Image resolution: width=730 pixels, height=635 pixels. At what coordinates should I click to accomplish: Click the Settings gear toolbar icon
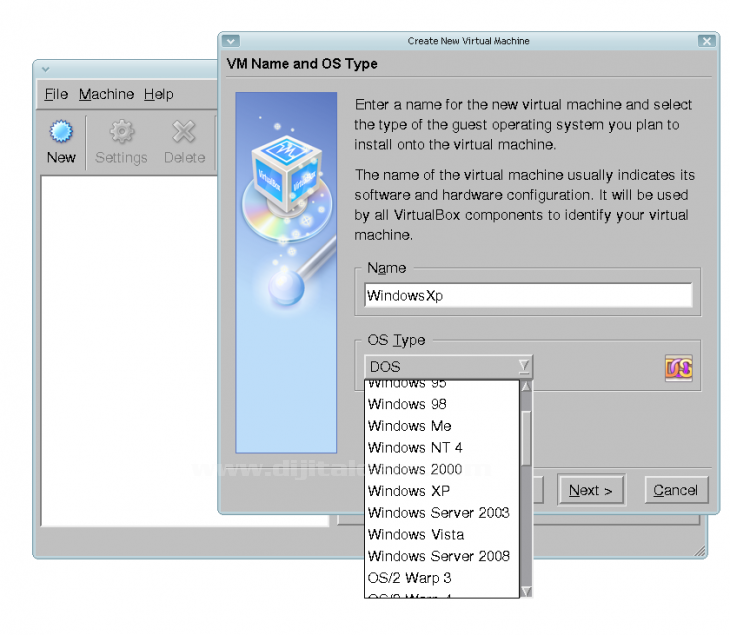point(122,132)
